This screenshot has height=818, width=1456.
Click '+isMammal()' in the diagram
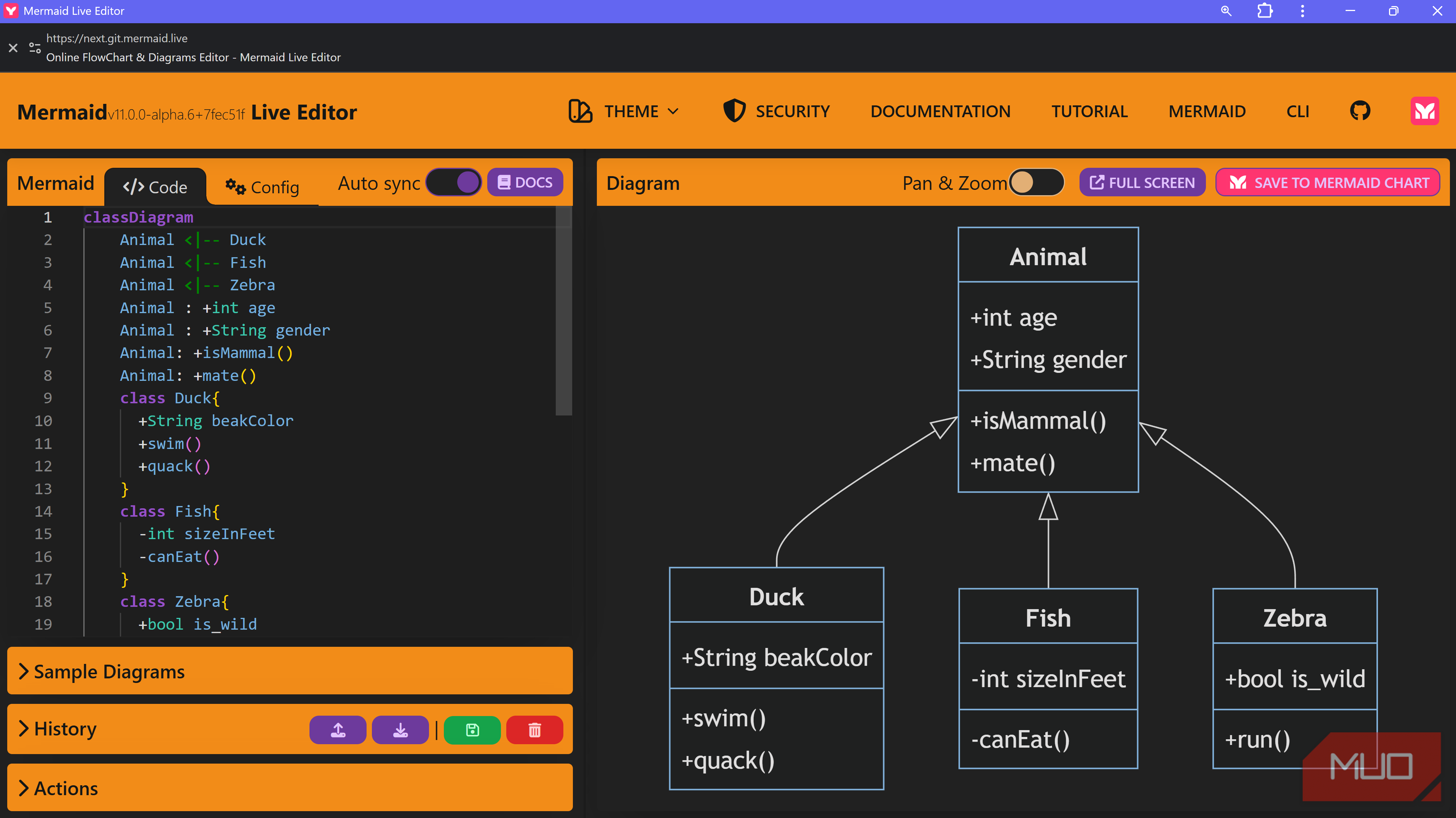point(1038,421)
